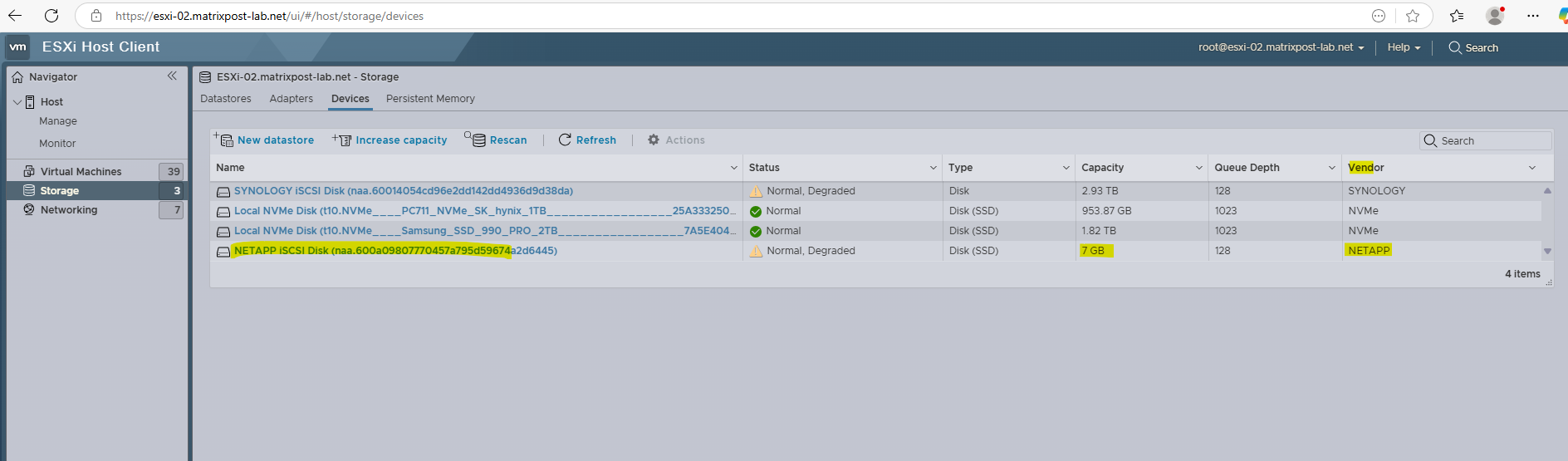Open Virtual Machines in Navigator
Viewport: 1568px width, 461px height.
[x=81, y=172]
